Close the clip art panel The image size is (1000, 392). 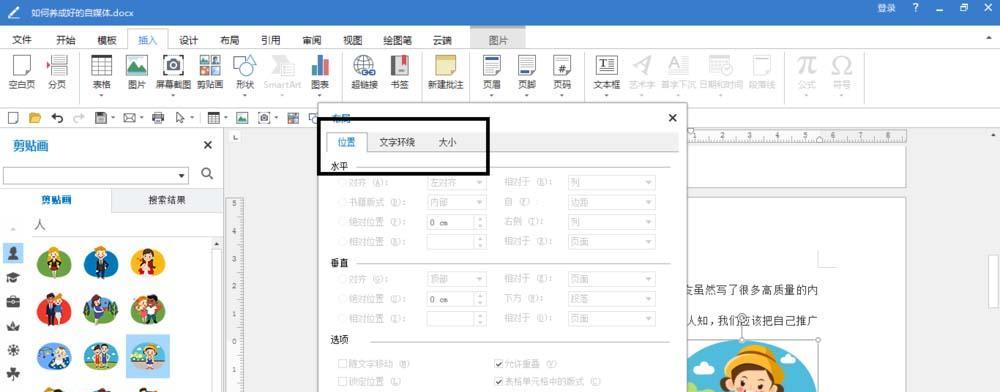pos(207,145)
